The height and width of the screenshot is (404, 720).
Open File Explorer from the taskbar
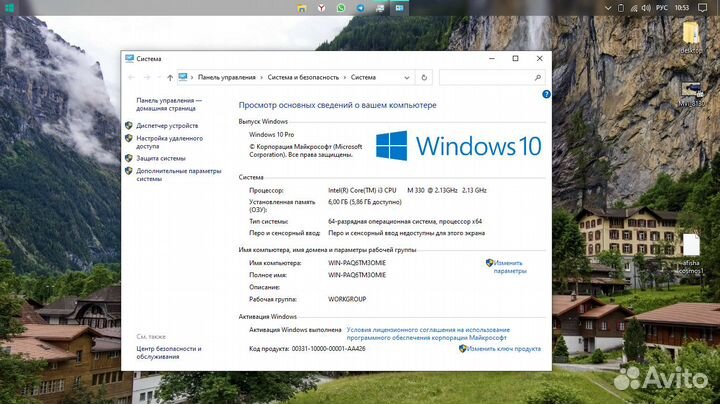pyautogui.click(x=302, y=8)
